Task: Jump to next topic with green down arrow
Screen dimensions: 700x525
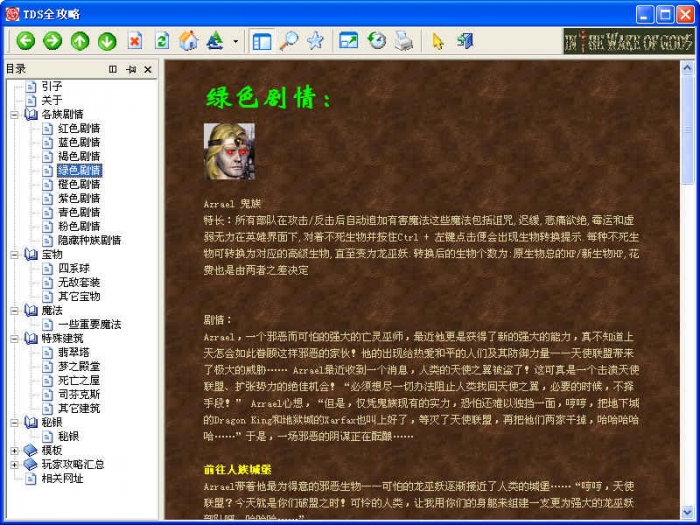Action: point(107,41)
